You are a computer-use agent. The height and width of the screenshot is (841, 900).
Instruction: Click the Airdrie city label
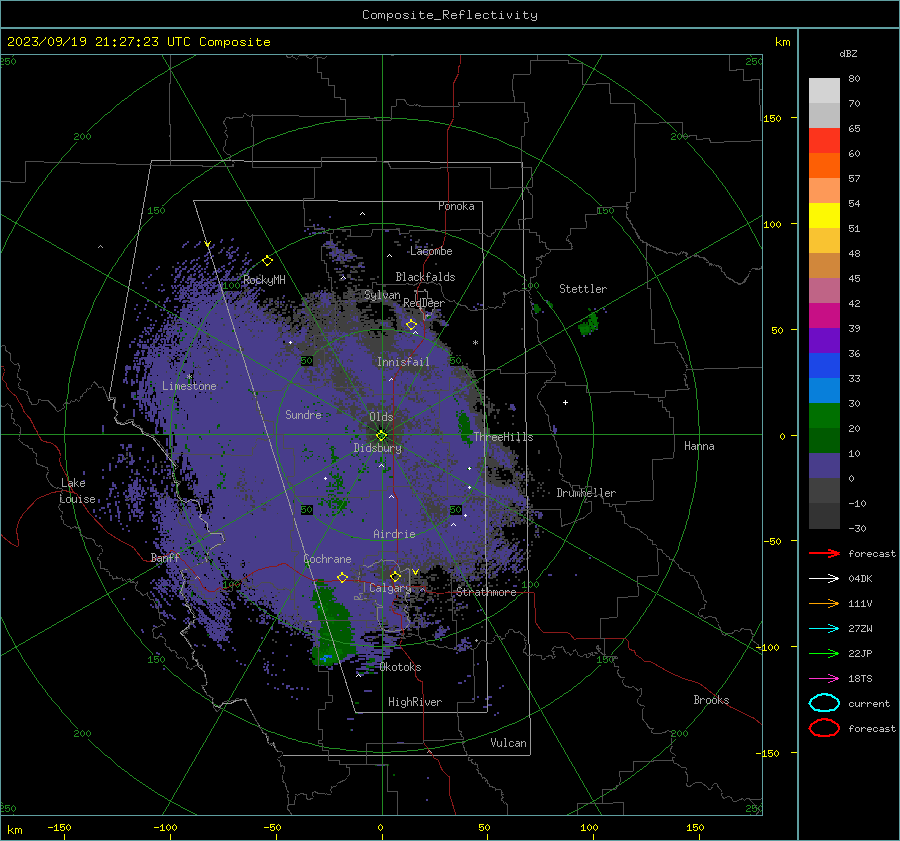click(x=394, y=534)
